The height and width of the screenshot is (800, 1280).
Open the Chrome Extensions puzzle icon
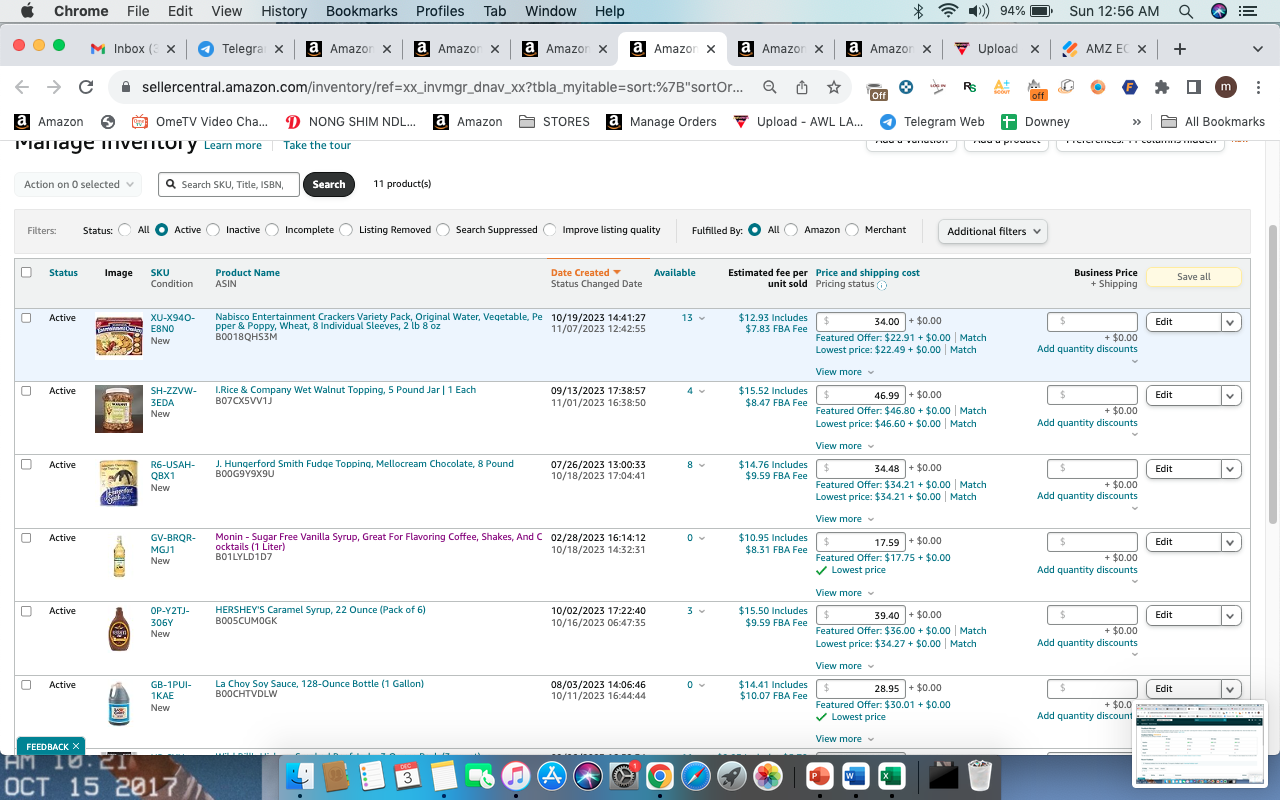[x=1161, y=87]
